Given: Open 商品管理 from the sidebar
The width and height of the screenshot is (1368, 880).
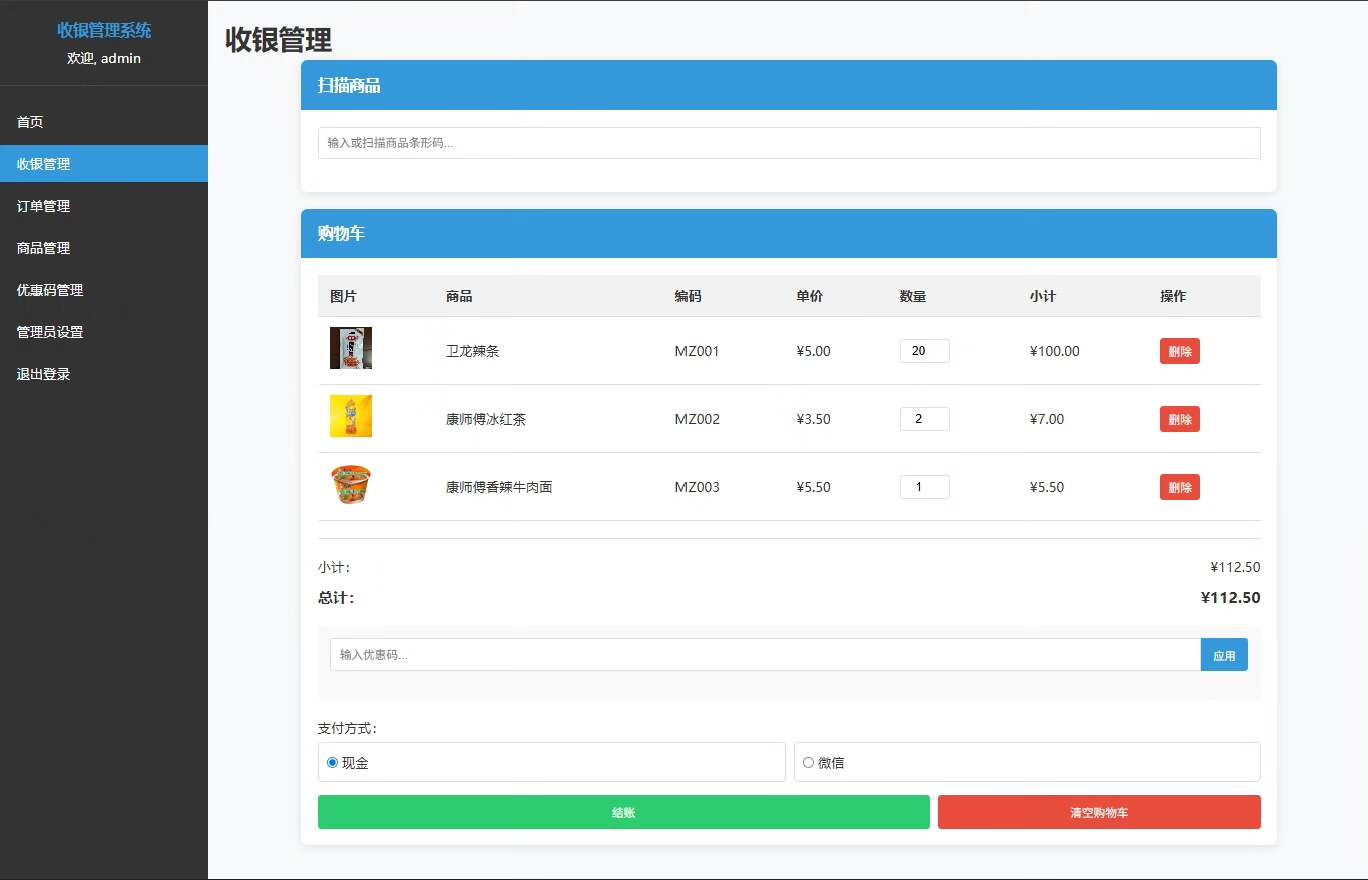Looking at the screenshot, I should [x=43, y=248].
